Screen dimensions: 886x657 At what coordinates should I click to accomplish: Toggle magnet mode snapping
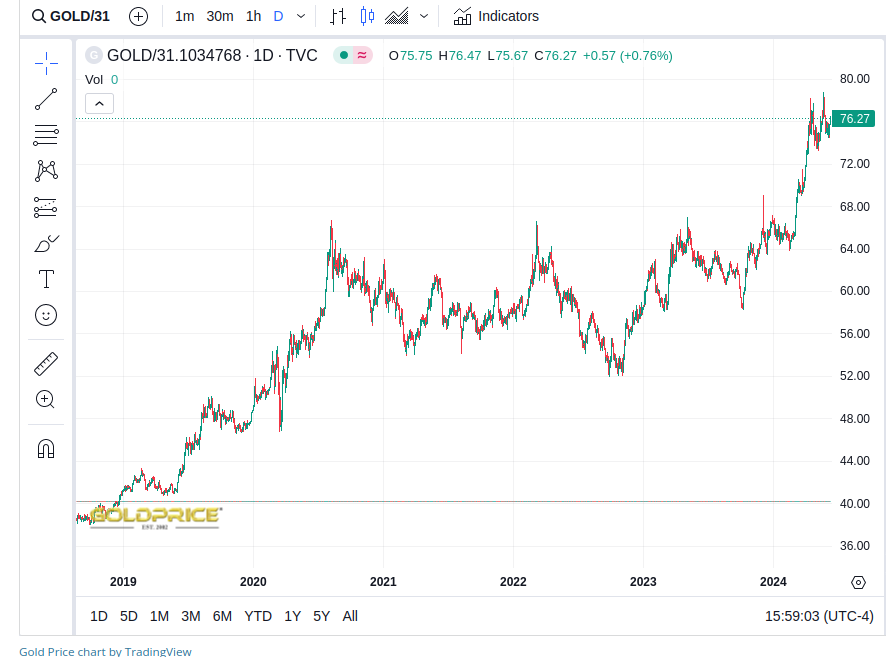point(46,448)
